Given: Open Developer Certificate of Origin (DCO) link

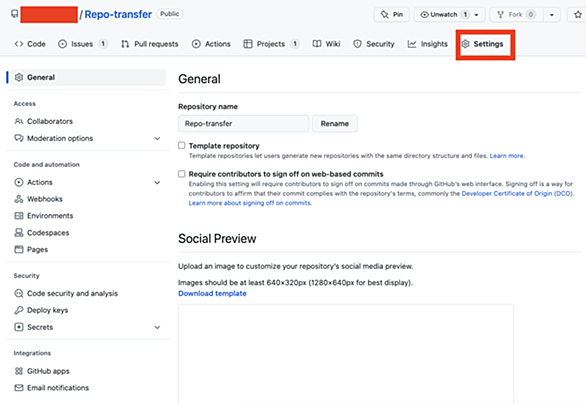Looking at the screenshot, I should click(518, 193).
